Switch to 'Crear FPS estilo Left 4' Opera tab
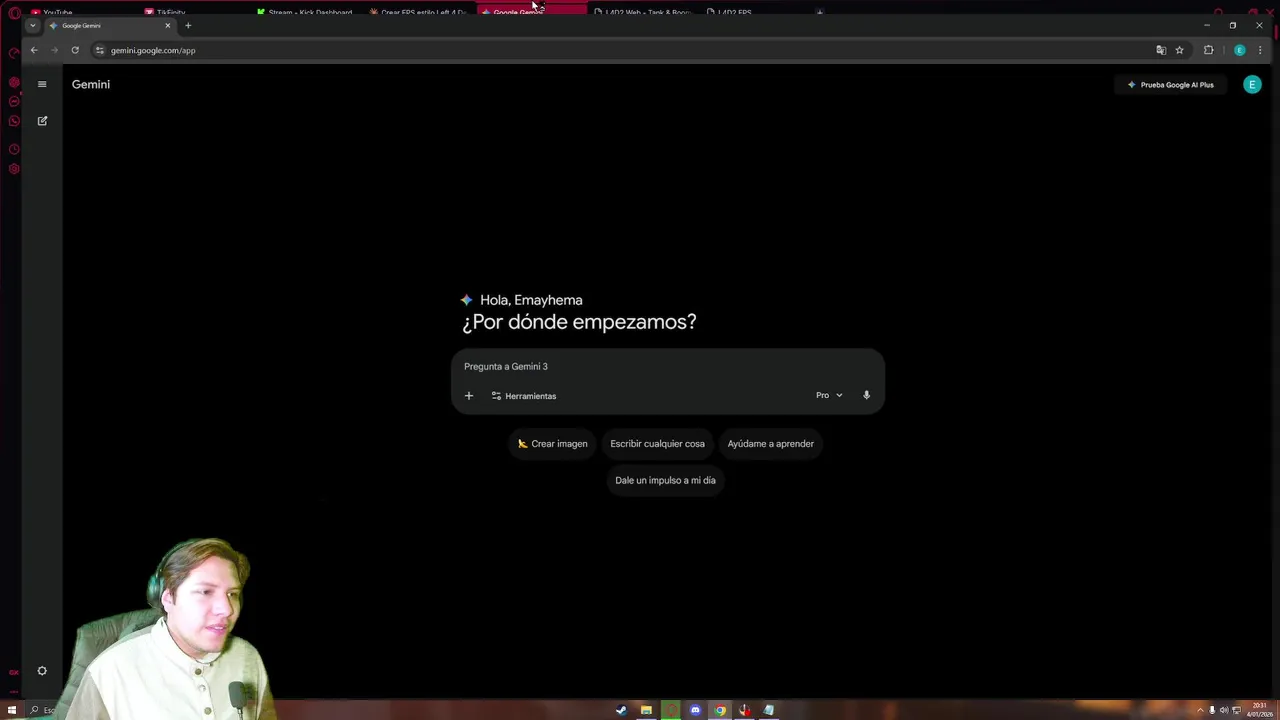The image size is (1280, 720). [421, 12]
